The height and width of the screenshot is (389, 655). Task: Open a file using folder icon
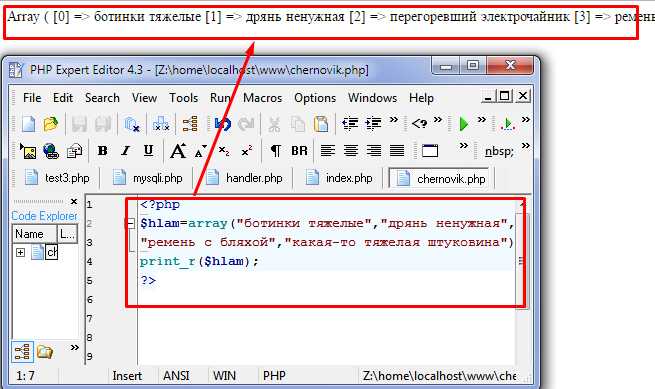click(x=51, y=124)
